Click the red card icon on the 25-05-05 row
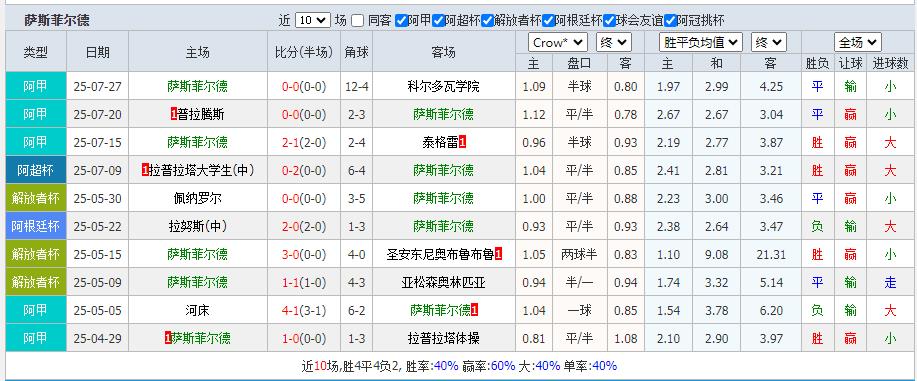 pyautogui.click(x=475, y=310)
